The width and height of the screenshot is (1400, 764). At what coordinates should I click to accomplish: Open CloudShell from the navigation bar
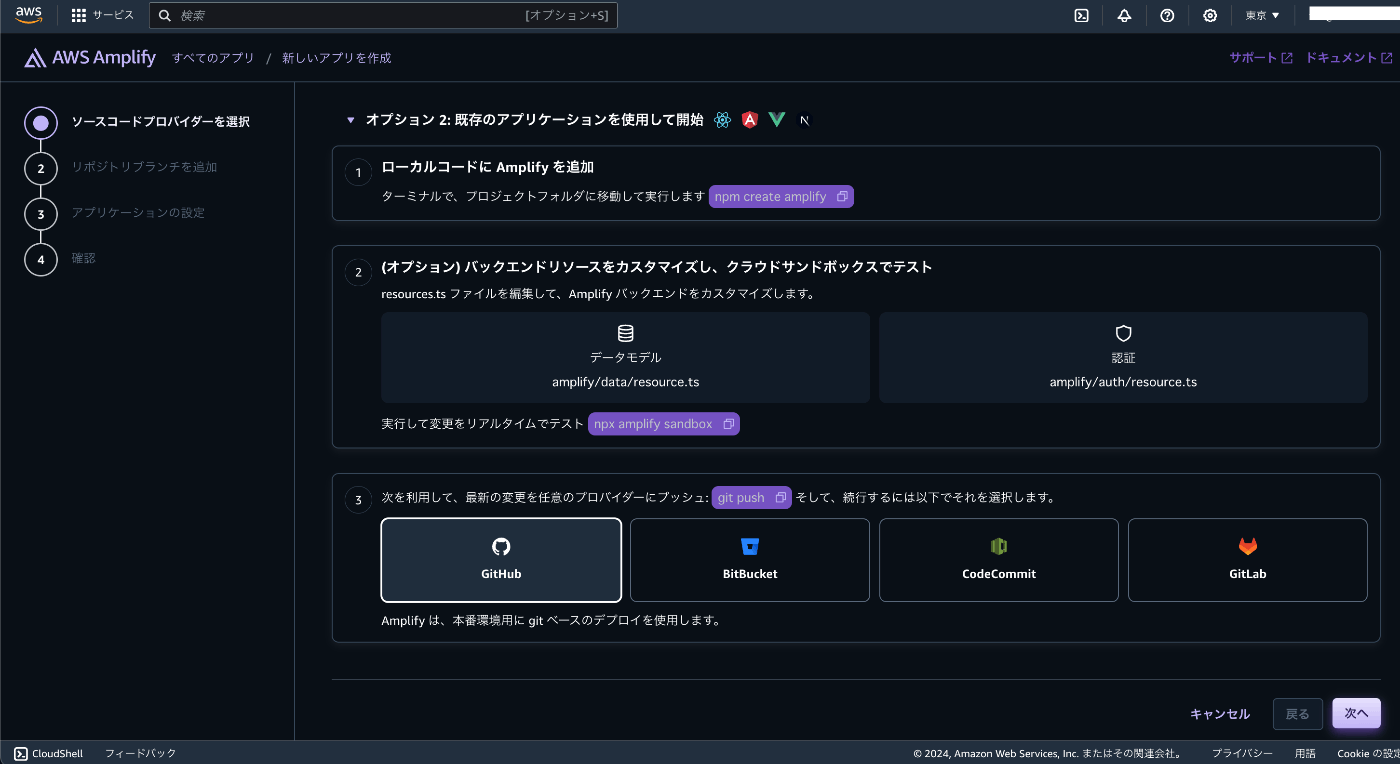[x=47, y=753]
